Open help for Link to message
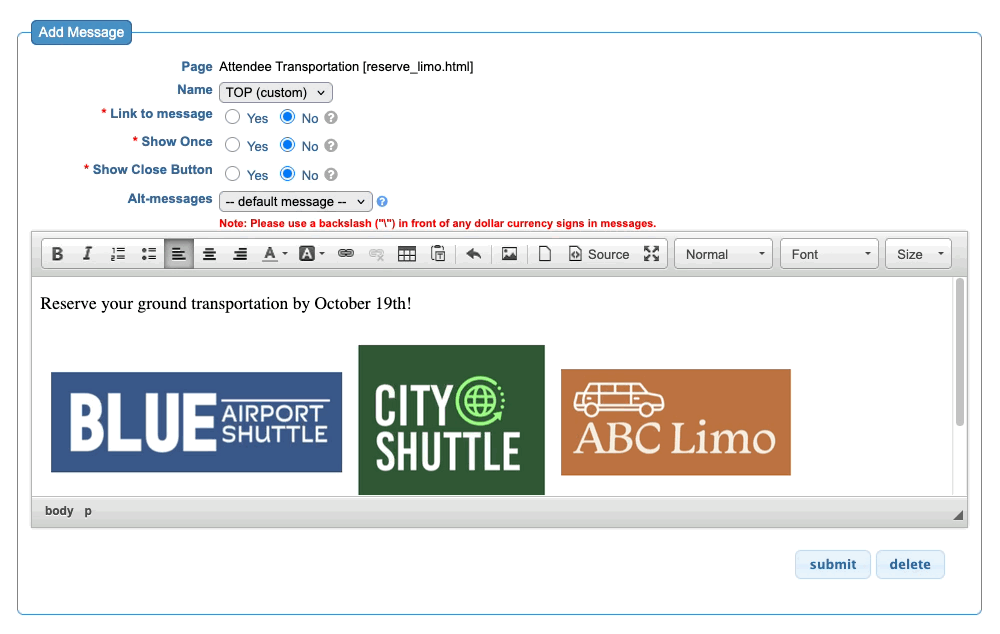The height and width of the screenshot is (634, 1000). pos(331,117)
